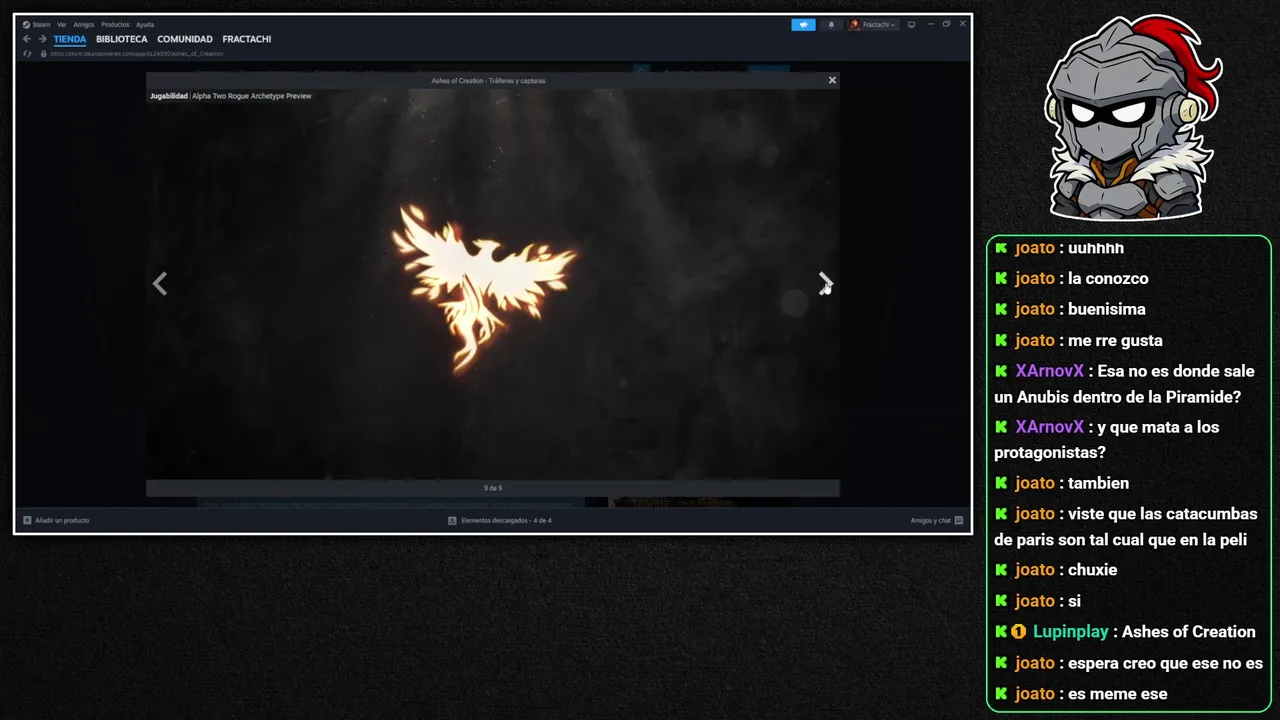Click the friends chat icon at bottom right

click(x=959, y=520)
